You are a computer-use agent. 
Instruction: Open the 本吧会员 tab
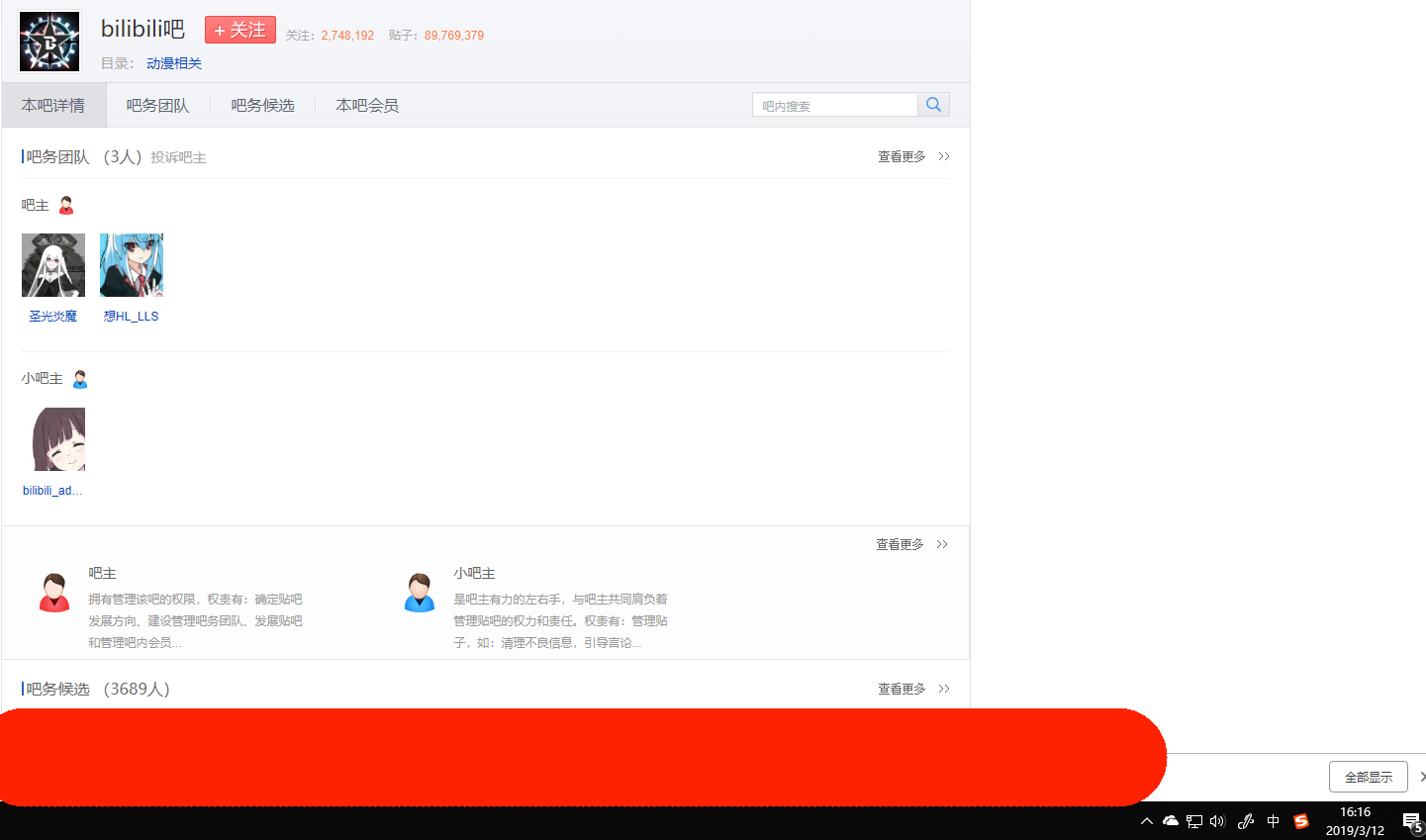(x=367, y=106)
